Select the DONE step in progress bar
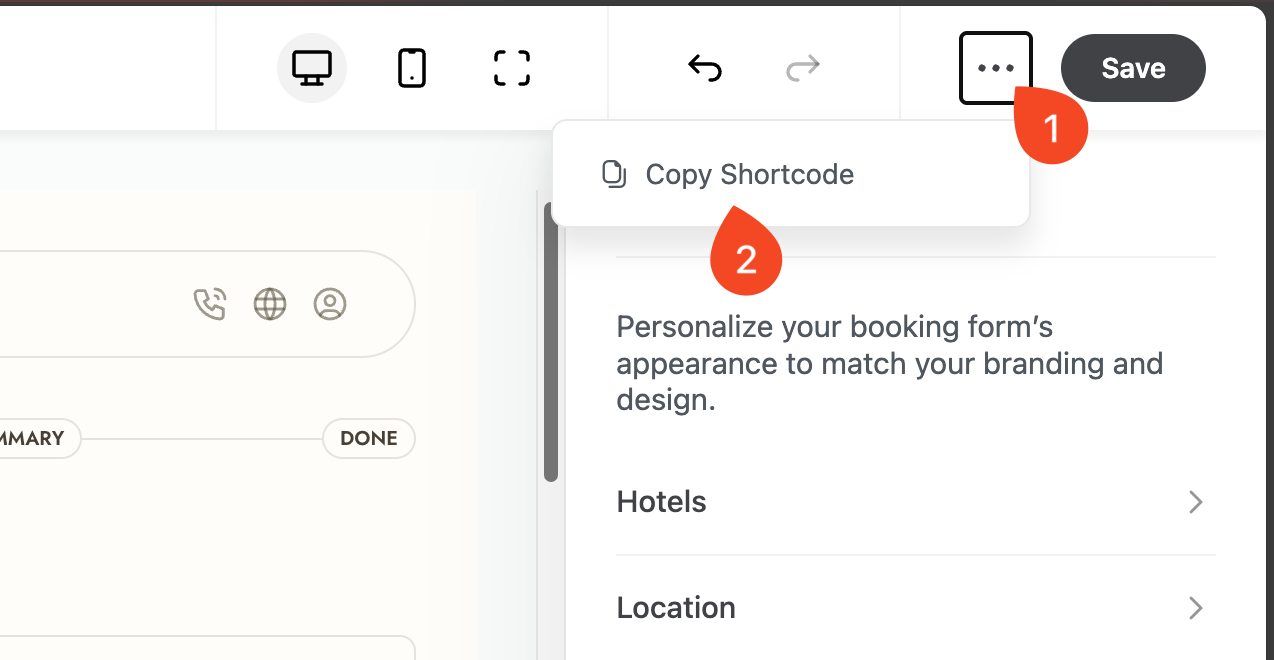 pyautogui.click(x=368, y=438)
